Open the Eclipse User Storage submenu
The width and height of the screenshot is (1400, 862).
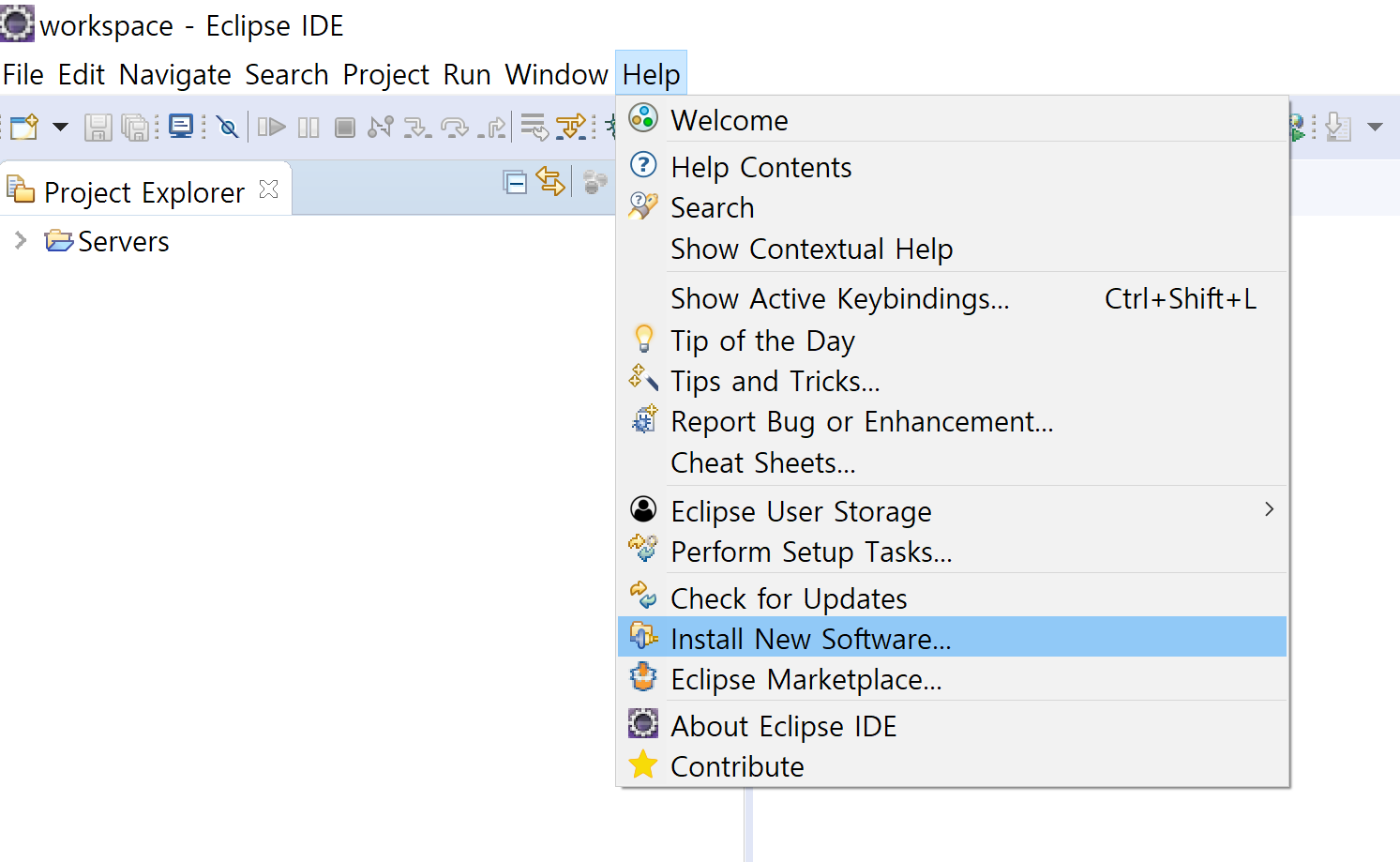coord(952,511)
